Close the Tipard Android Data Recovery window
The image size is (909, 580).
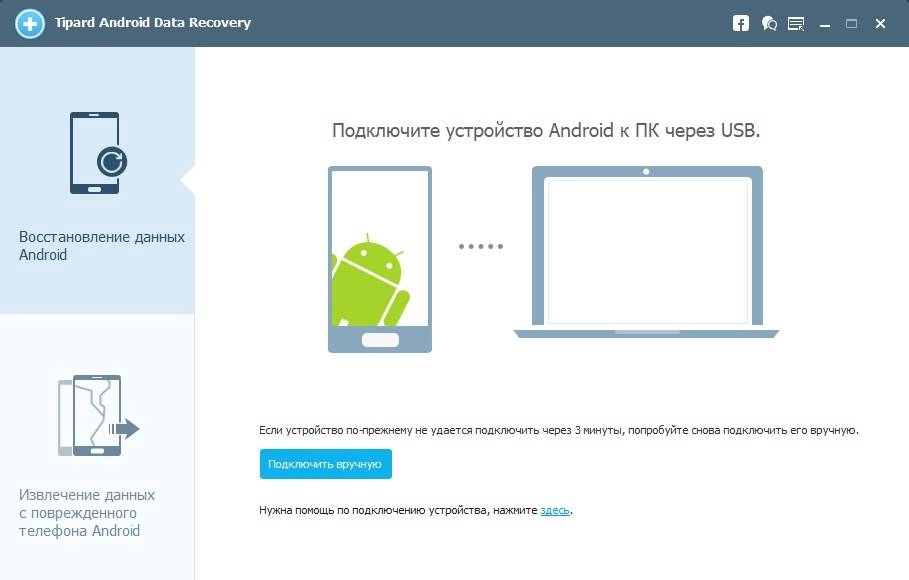tap(880, 24)
